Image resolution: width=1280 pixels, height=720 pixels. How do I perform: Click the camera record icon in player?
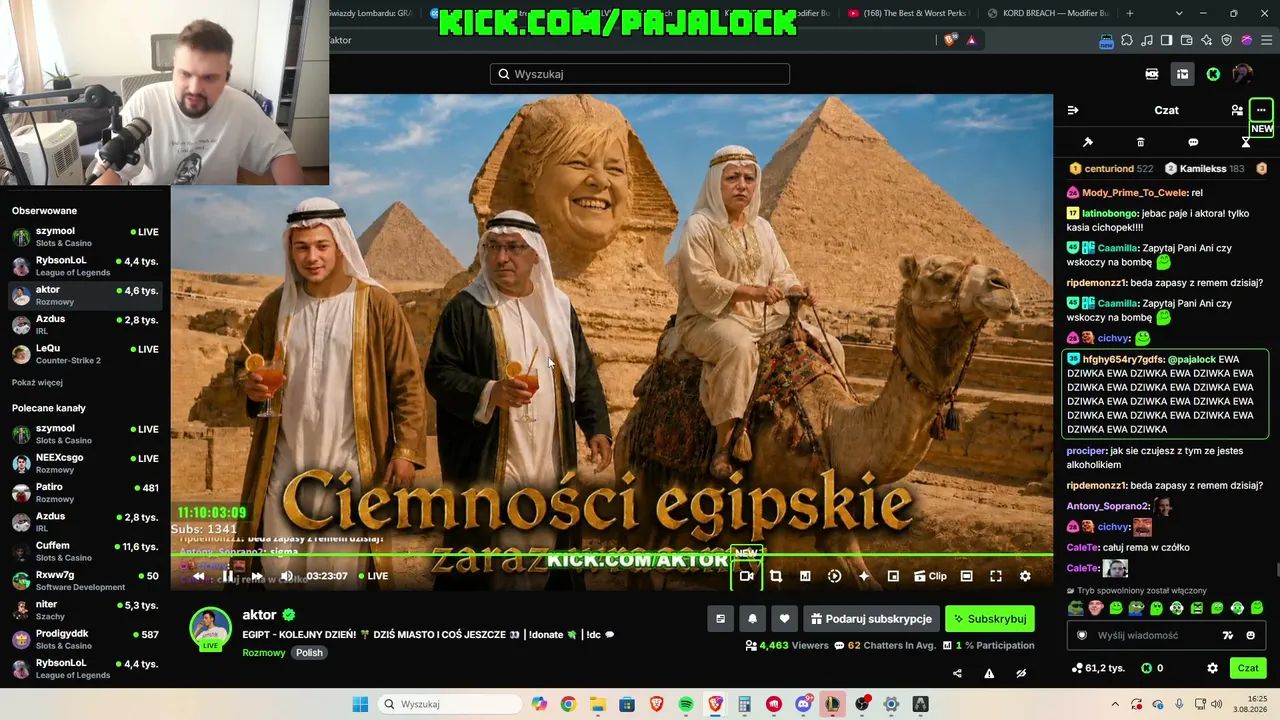tap(746, 576)
